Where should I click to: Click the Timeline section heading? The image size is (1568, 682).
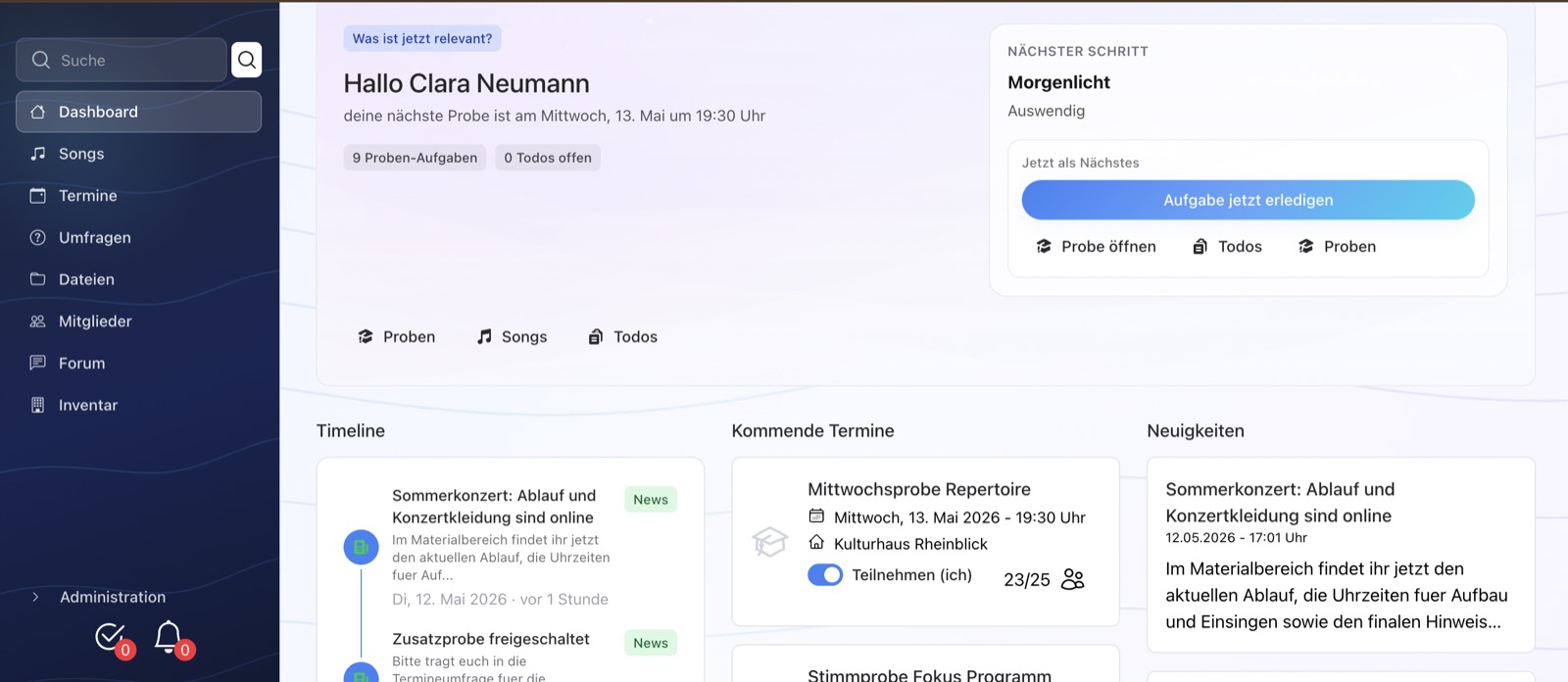pos(351,431)
